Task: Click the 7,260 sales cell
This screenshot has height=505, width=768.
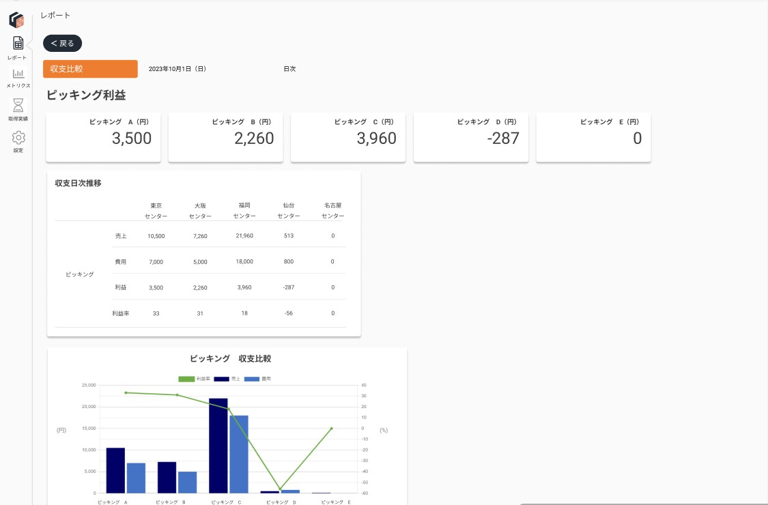Action: [x=200, y=236]
